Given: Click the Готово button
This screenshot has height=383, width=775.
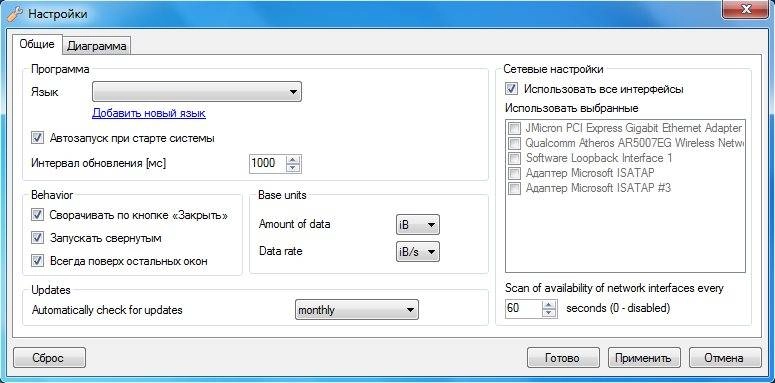Looking at the screenshot, I should (563, 358).
